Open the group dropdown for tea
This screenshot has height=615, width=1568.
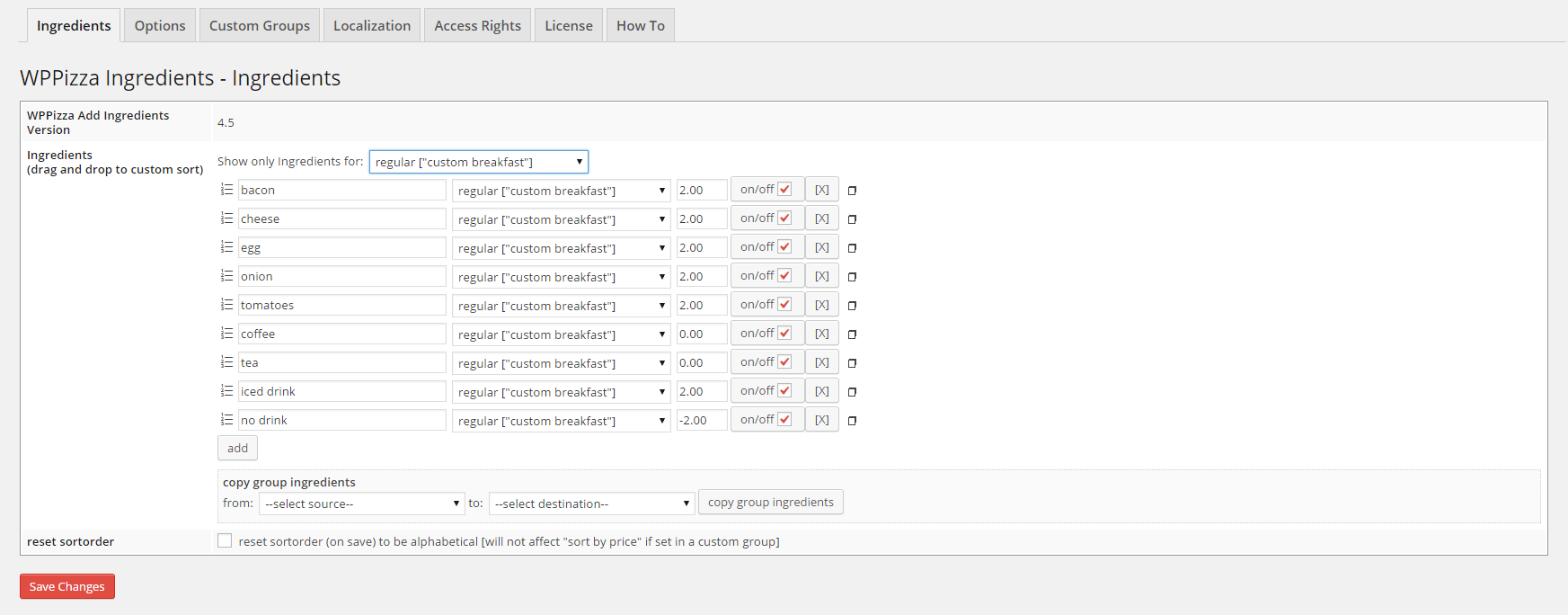562,363
